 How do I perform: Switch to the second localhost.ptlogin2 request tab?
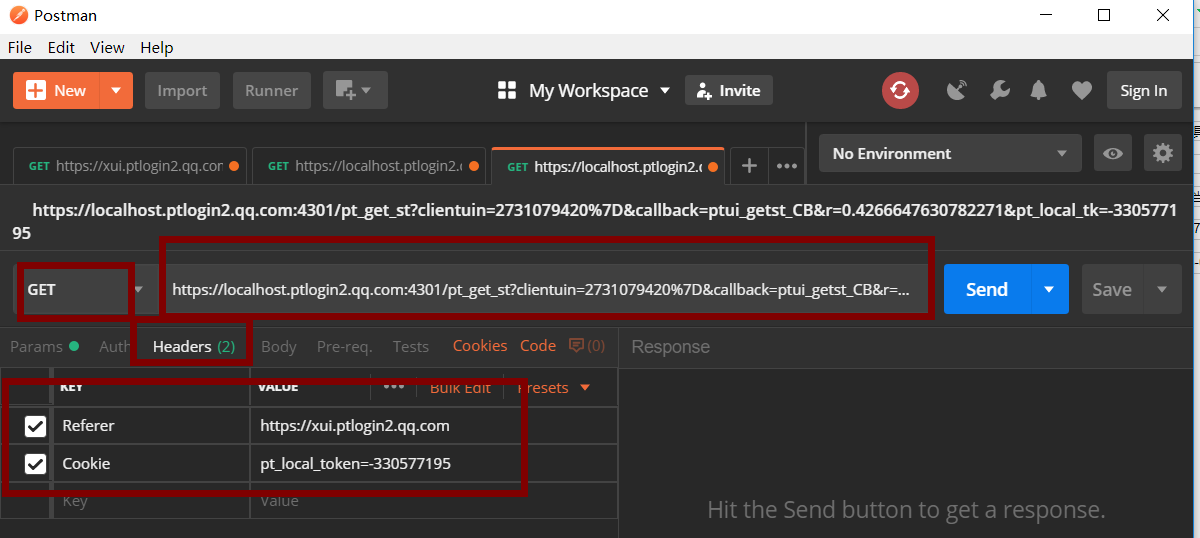click(x=369, y=166)
